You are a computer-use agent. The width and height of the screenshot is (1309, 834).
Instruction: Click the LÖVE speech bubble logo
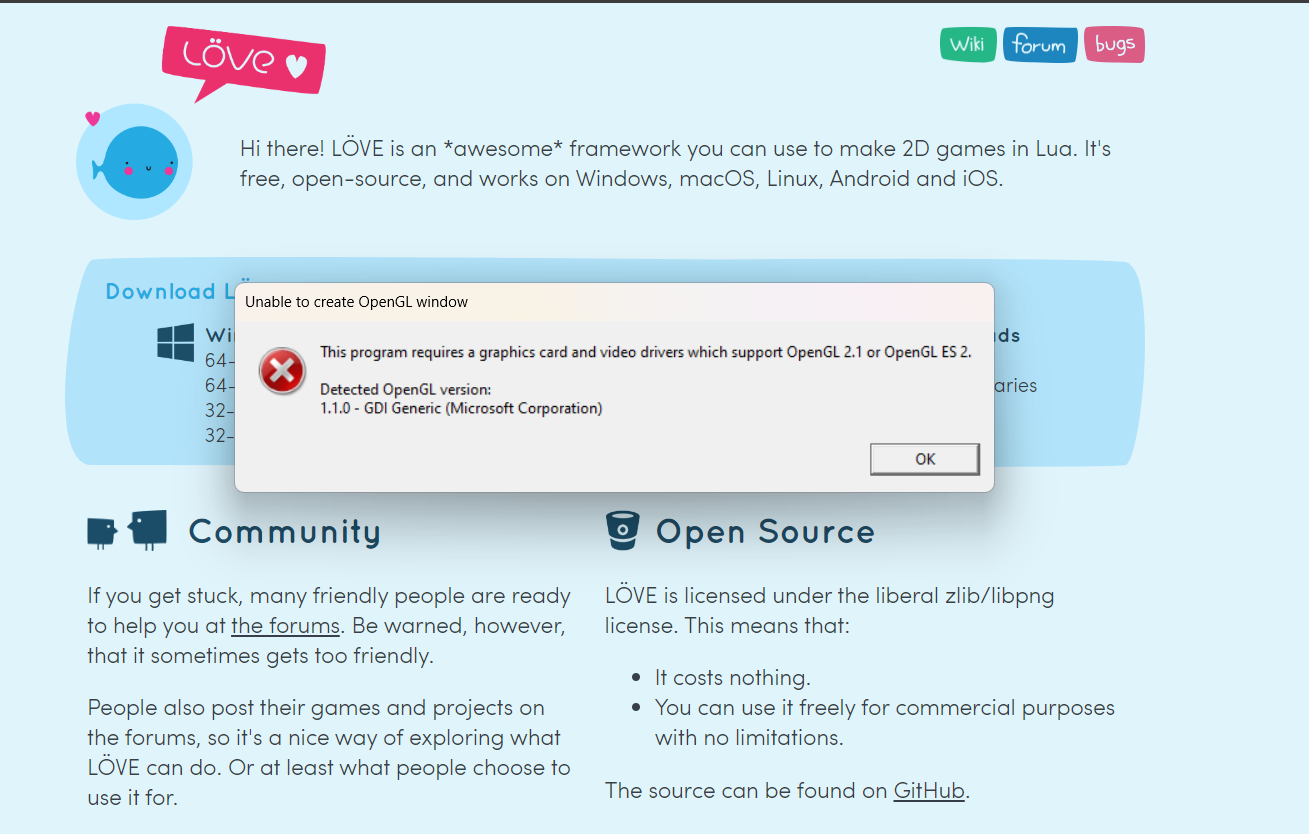244,62
